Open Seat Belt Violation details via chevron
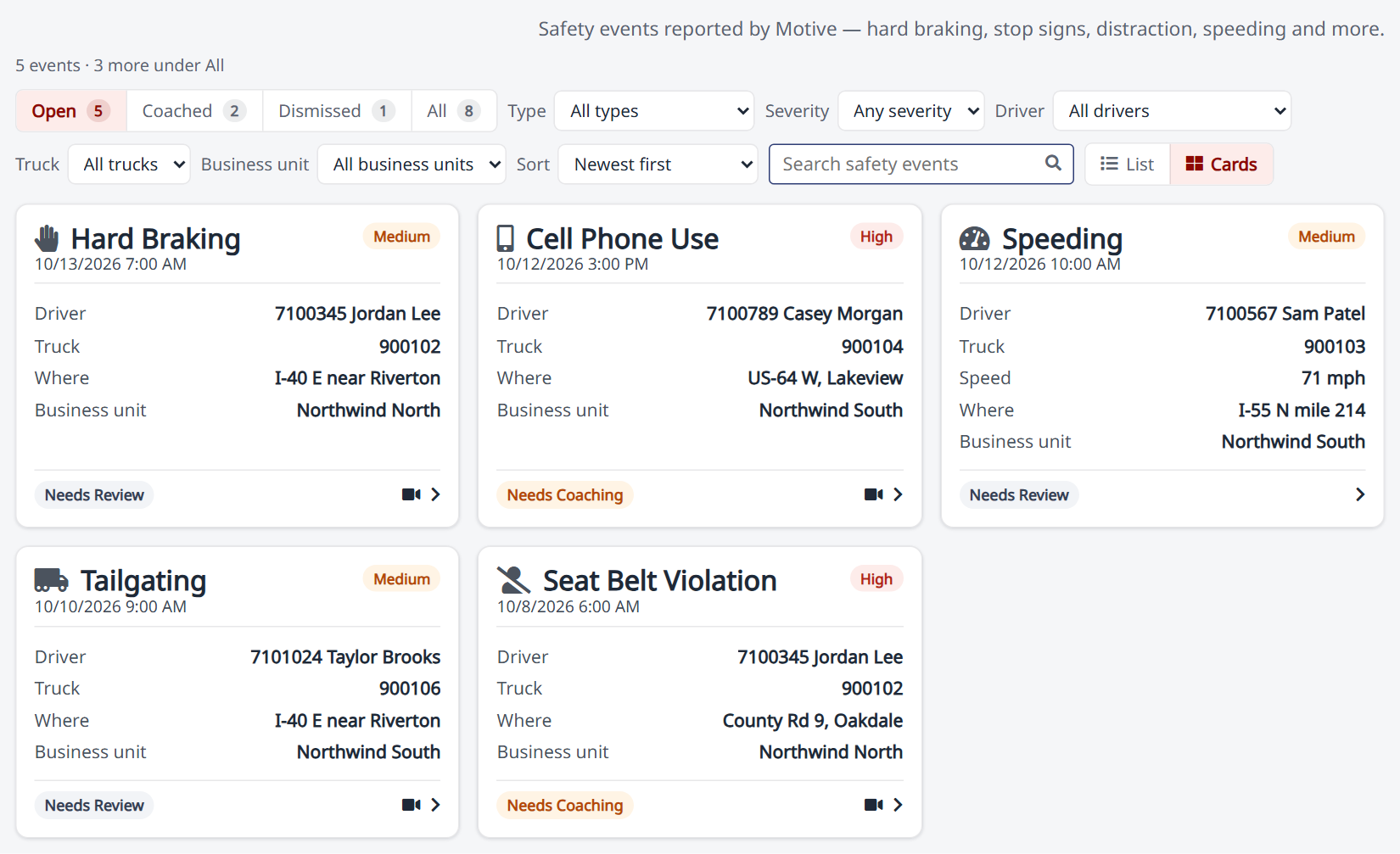Screen dimensions: 1400x854 [x=898, y=805]
